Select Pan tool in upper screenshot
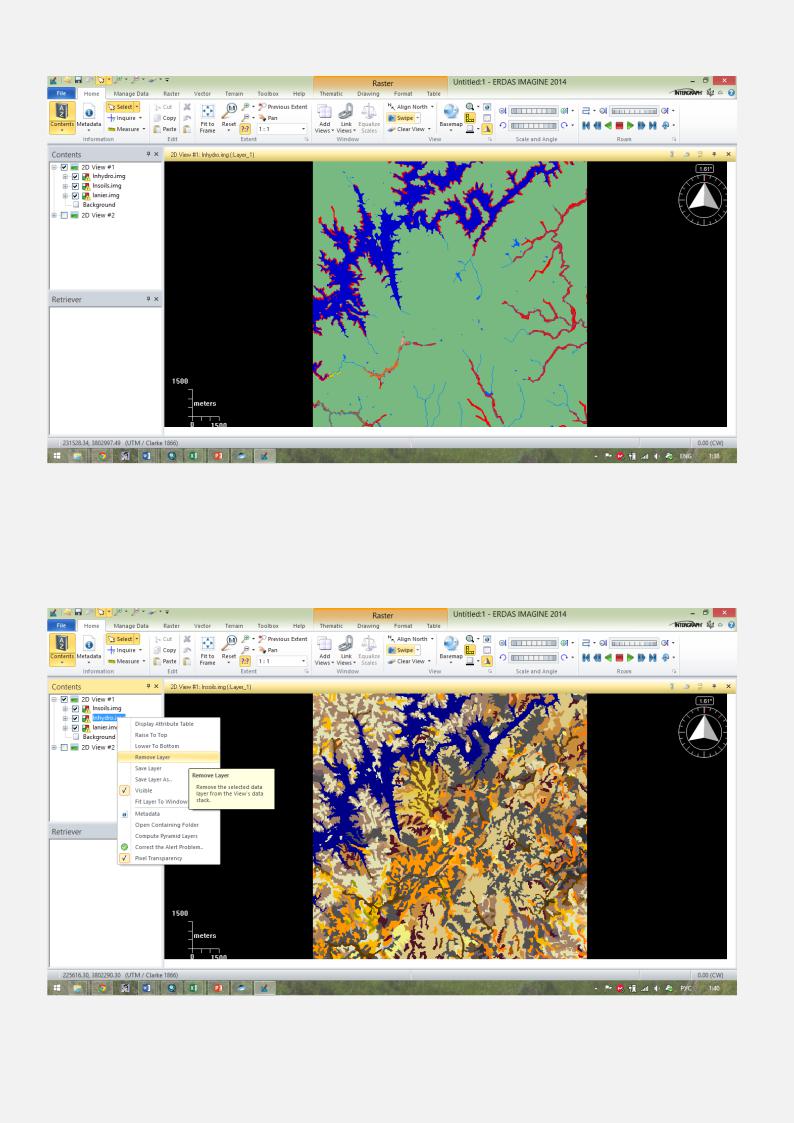 click(x=268, y=118)
